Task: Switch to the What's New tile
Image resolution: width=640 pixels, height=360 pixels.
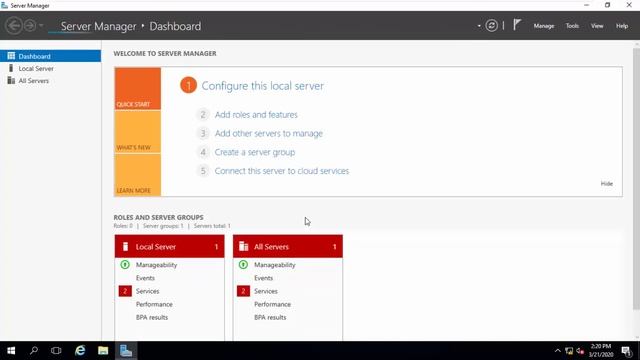Action: [138, 132]
